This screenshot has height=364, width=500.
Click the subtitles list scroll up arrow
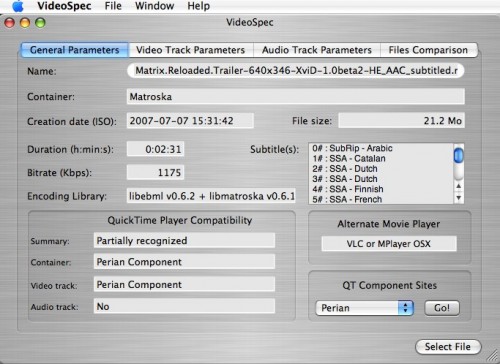459,186
